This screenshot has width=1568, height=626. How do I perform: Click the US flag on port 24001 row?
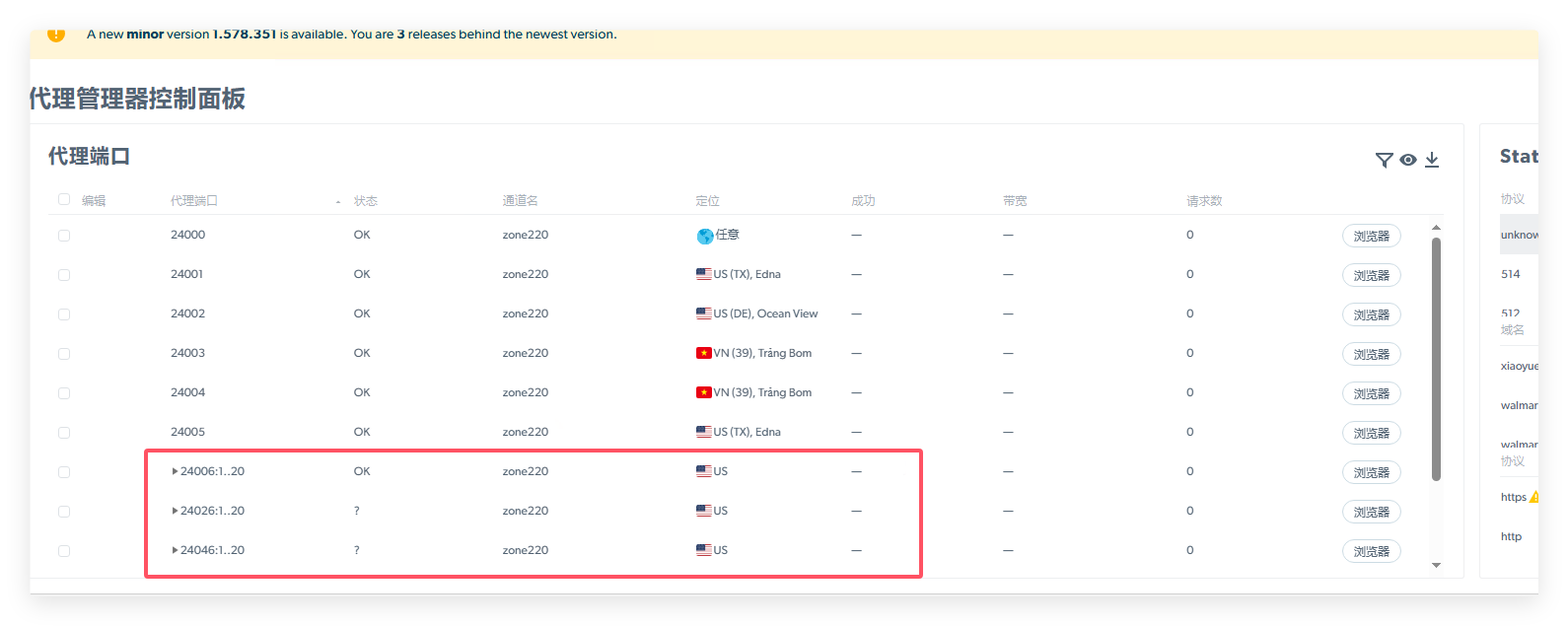(704, 274)
